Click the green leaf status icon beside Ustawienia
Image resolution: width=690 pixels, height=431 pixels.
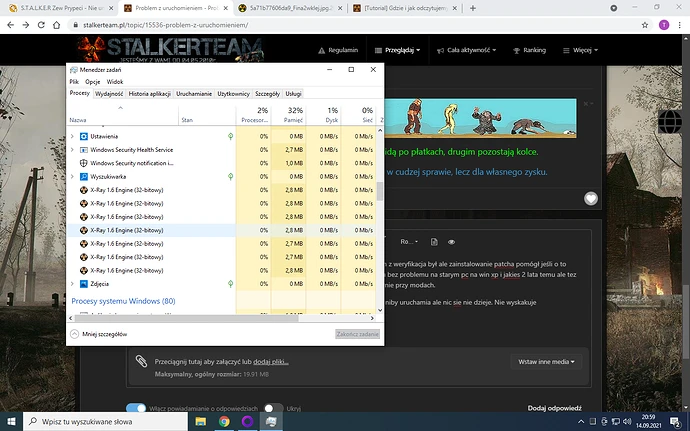(230, 136)
